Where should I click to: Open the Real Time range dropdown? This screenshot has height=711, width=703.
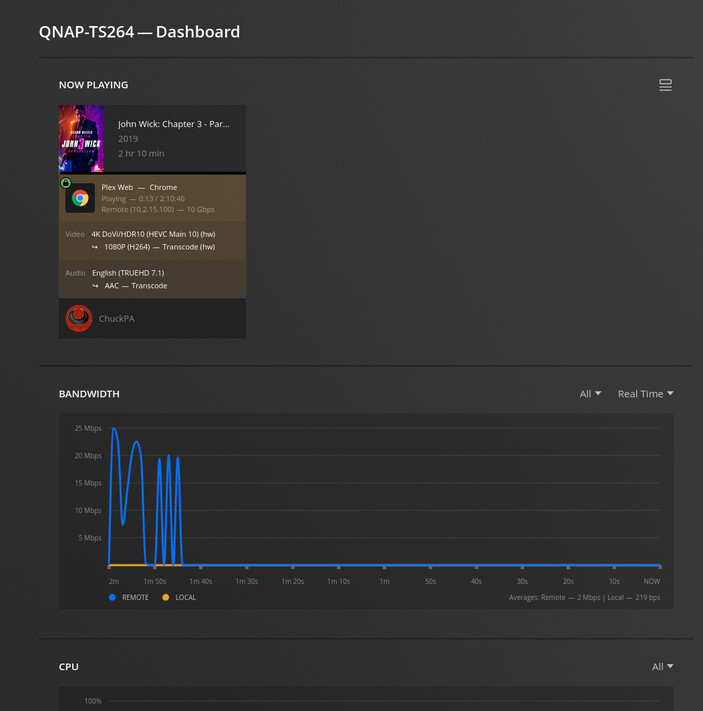coord(645,394)
